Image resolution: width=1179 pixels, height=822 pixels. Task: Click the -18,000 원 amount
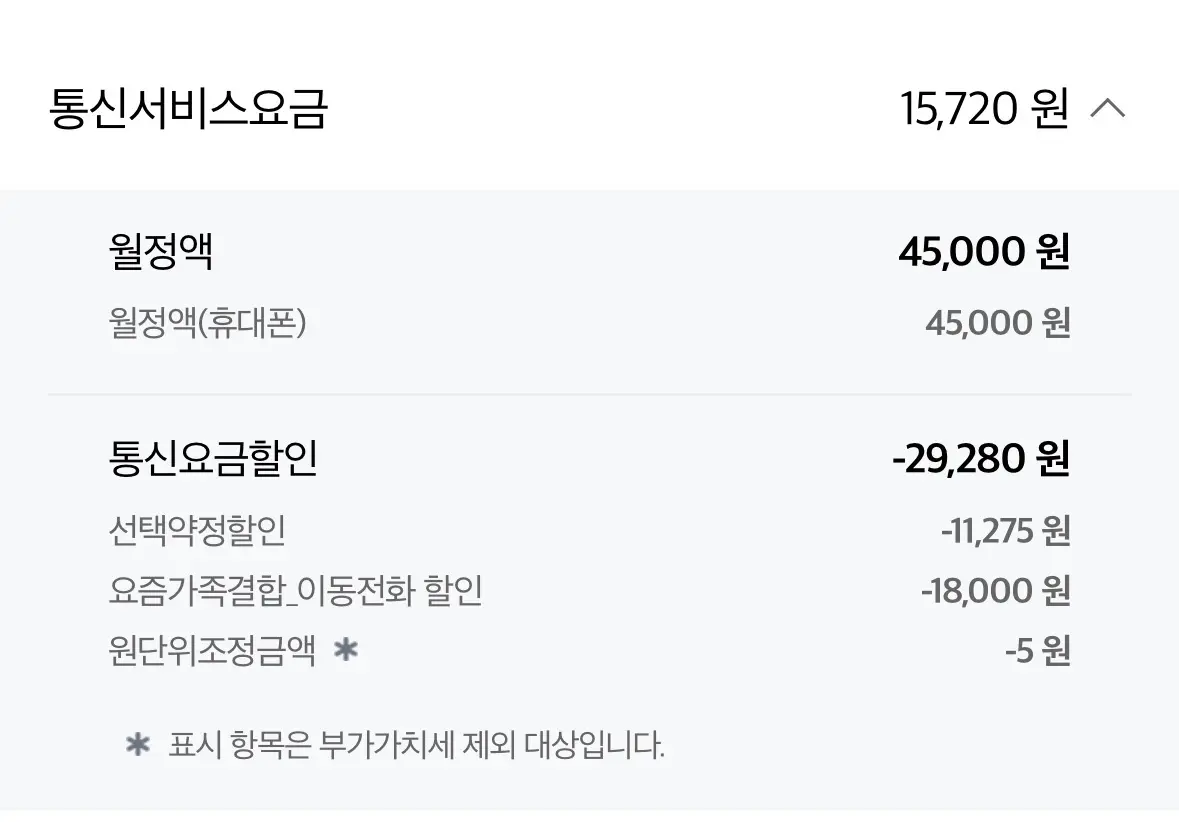(996, 590)
